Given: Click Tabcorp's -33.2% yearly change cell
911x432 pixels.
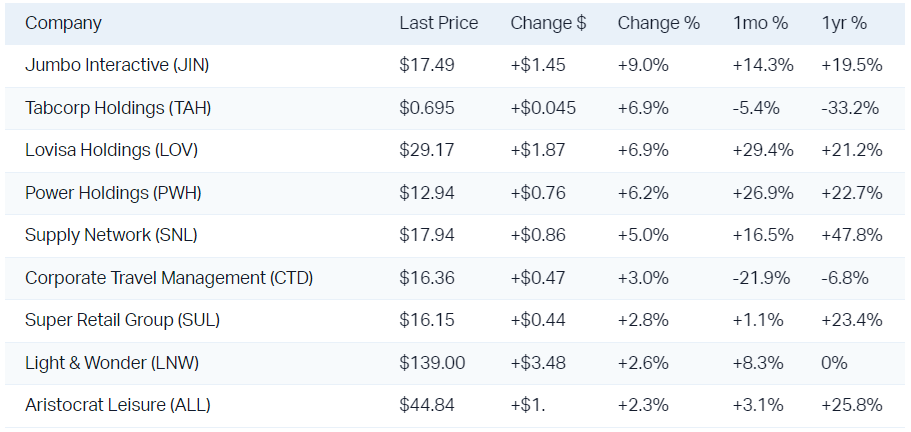Looking at the screenshot, I should pyautogui.click(x=850, y=108).
